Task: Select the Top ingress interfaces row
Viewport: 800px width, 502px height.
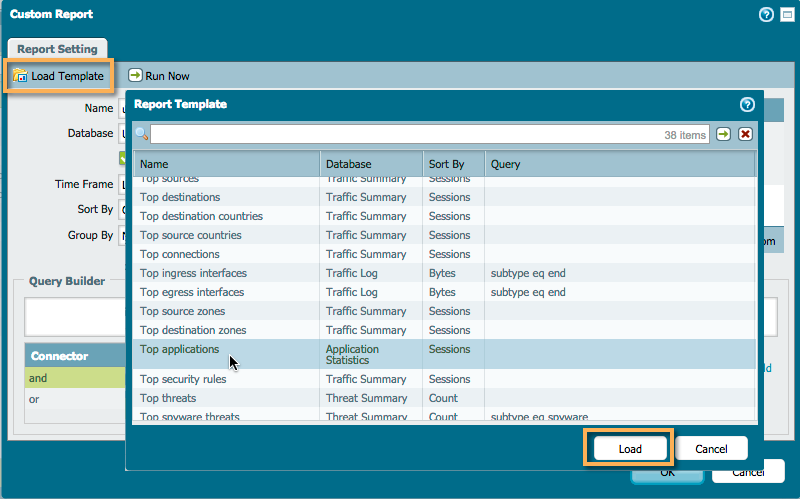Action: [x=193, y=273]
